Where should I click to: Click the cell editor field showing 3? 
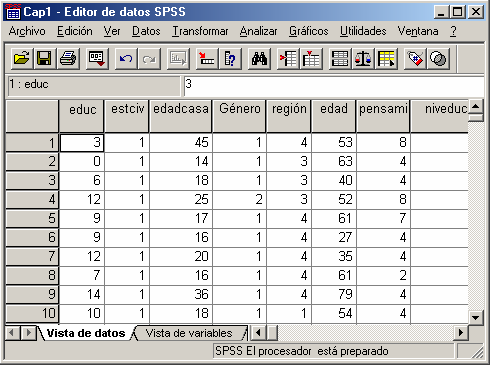click(x=333, y=86)
